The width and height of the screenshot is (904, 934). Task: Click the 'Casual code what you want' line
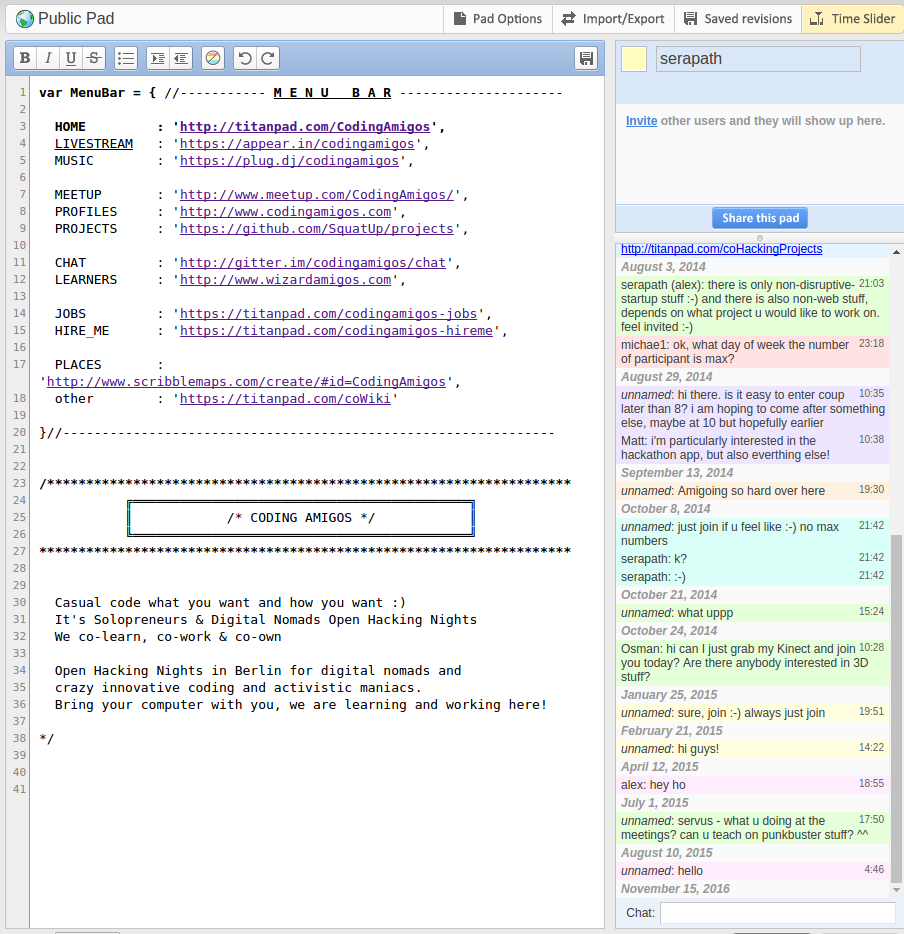pyautogui.click(x=230, y=603)
